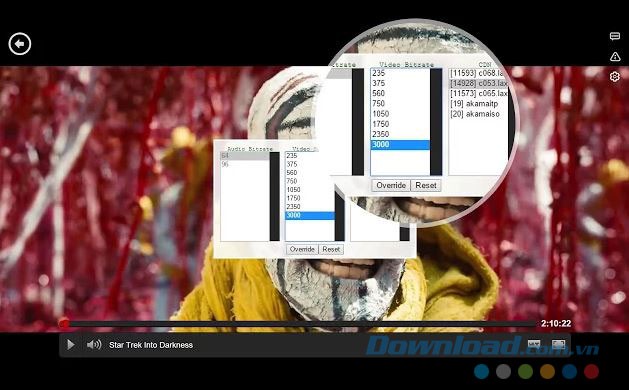This screenshot has height=390, width=629.
Task: Open the warning triangle report icon
Action: 615,57
